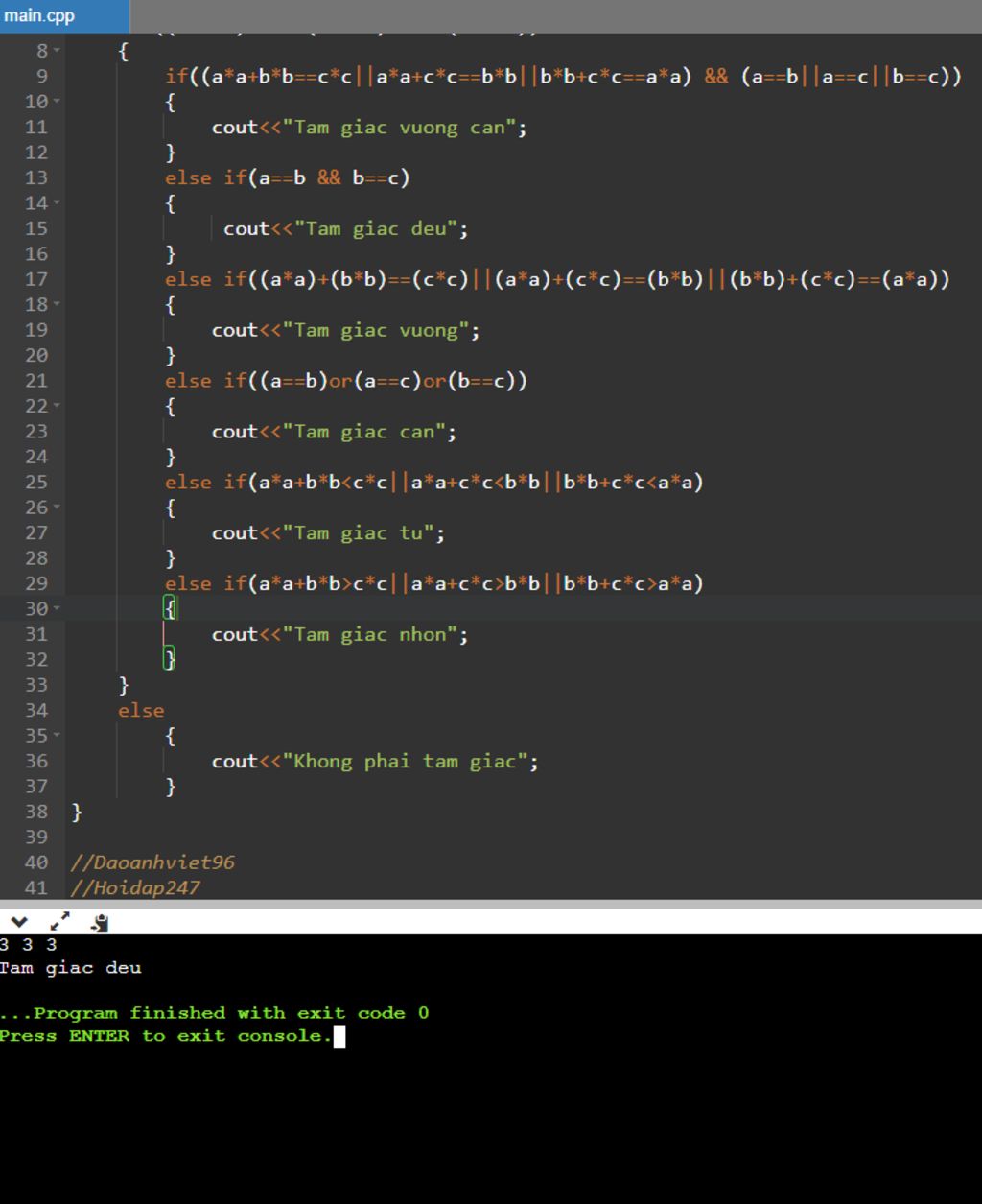Switch to the main.cpp tab
Viewport: 982px width, 1204px height.
pyautogui.click(x=40, y=15)
